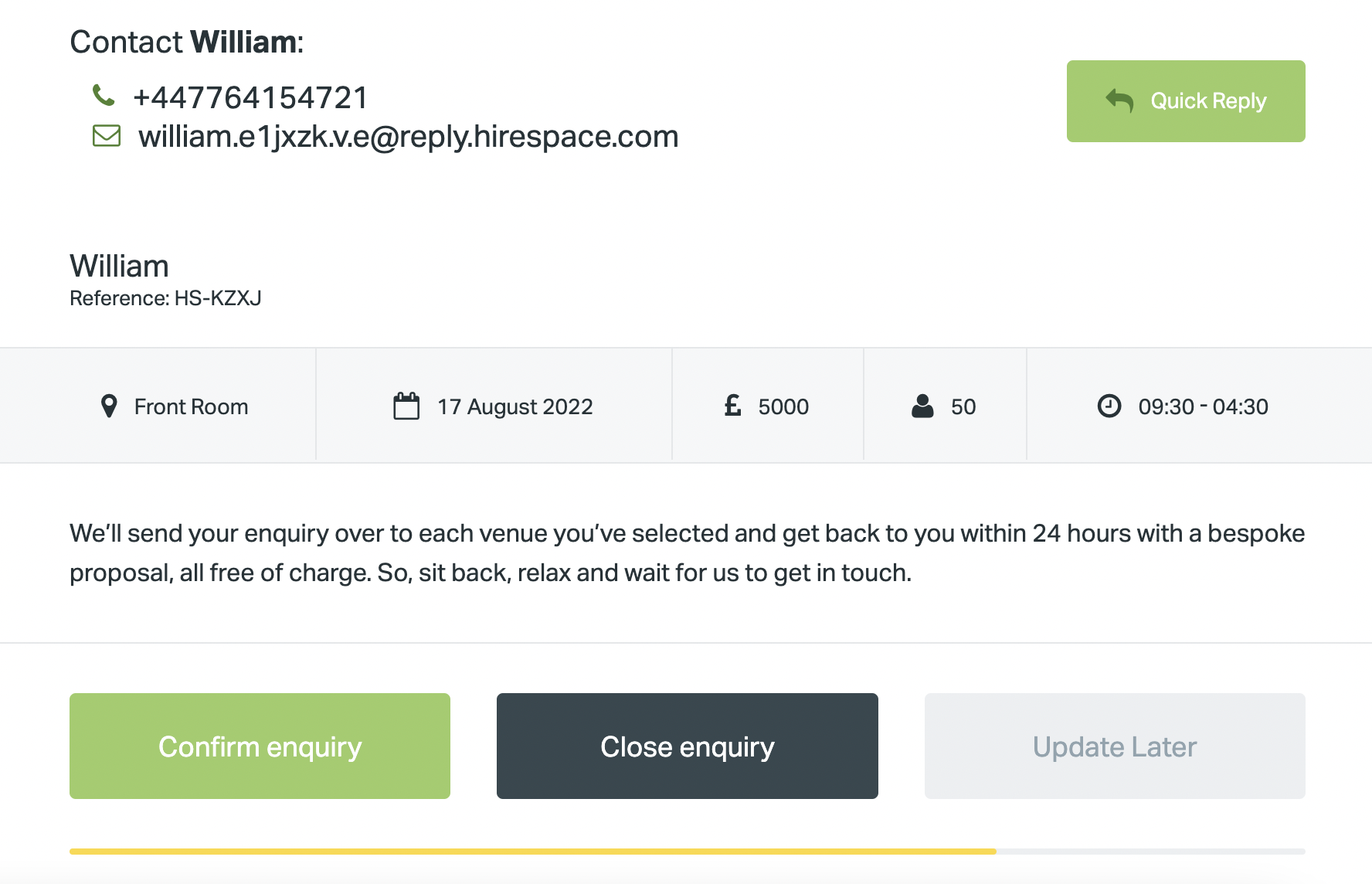Image resolution: width=1372 pixels, height=884 pixels.
Task: Click the Front Room venue label
Action: [191, 406]
